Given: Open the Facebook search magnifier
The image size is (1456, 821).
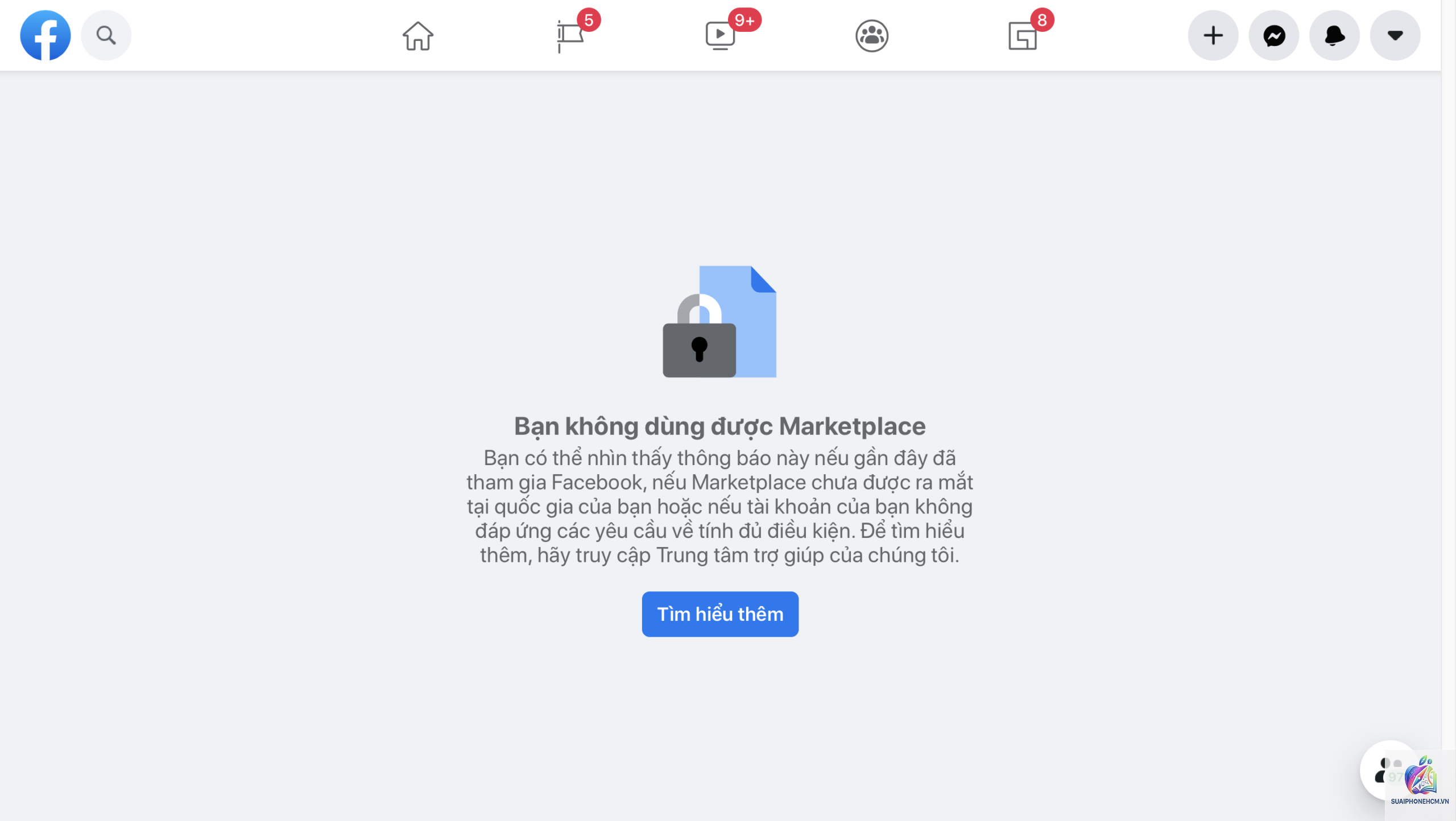Looking at the screenshot, I should [x=106, y=35].
